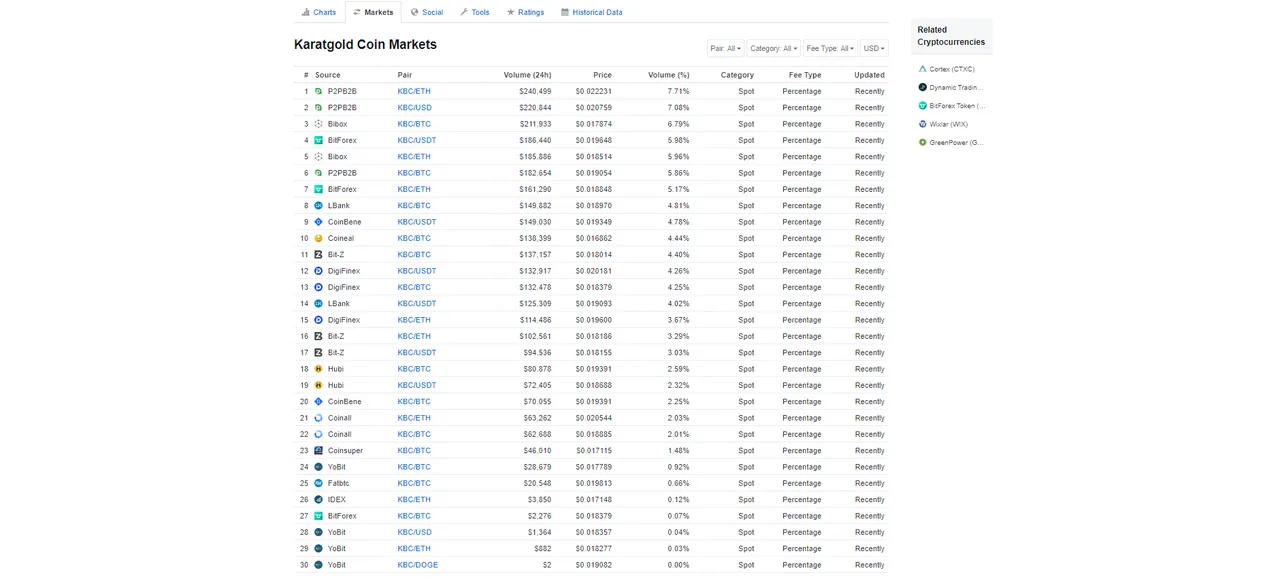Open KBC/USDT pair link for CoinBene row 9
1280x579 pixels.
tap(417, 222)
